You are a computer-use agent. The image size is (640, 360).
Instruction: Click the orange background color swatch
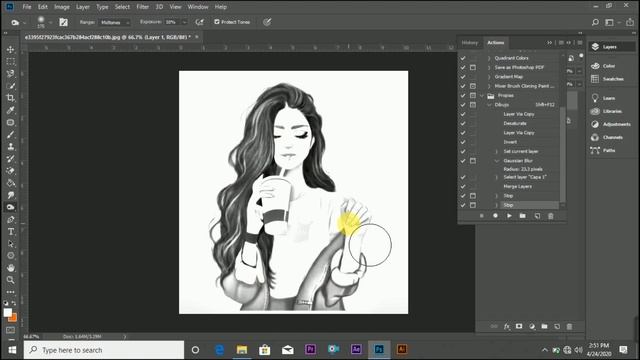tap(13, 318)
